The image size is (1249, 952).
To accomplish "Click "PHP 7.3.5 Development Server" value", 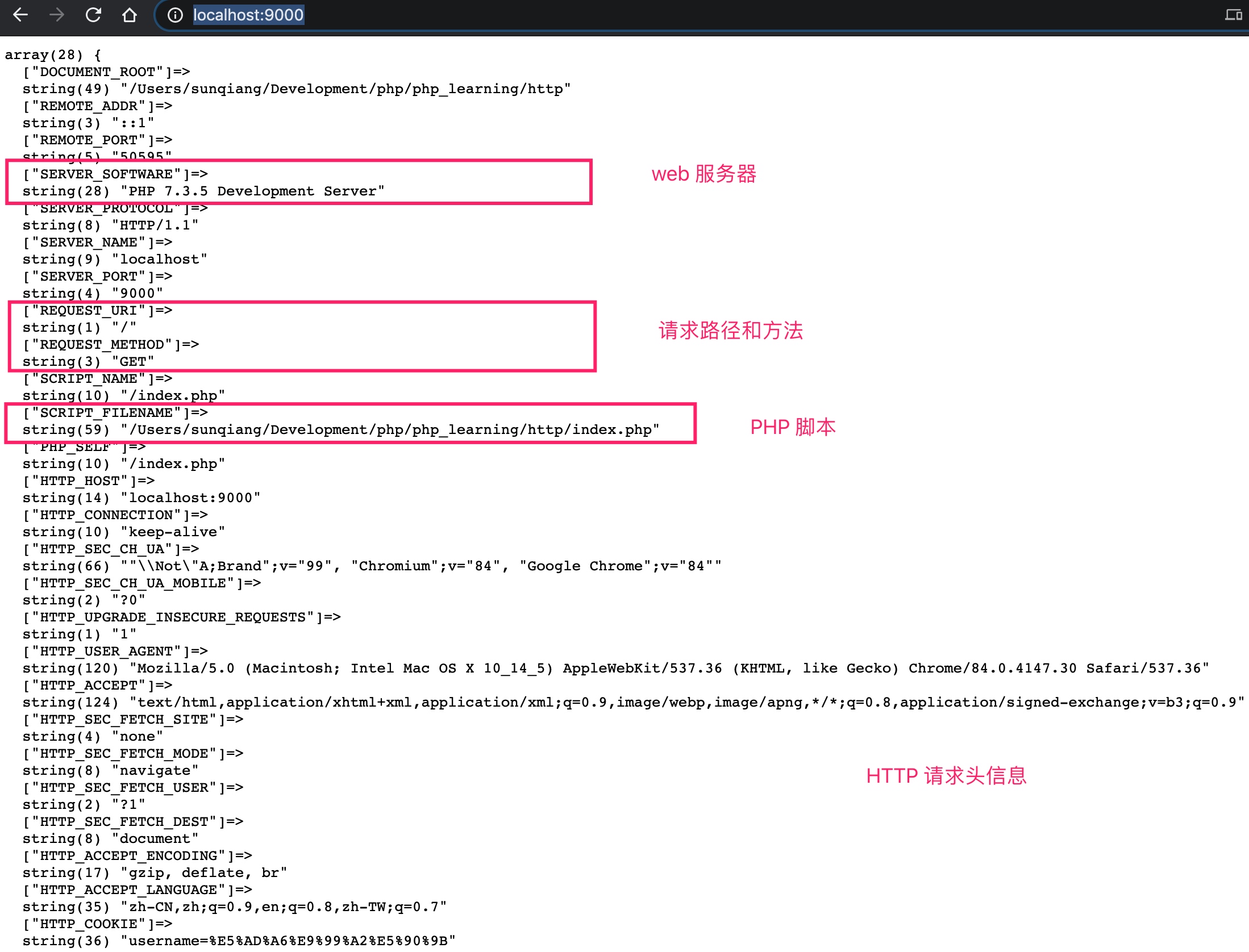I will click(x=253, y=191).
